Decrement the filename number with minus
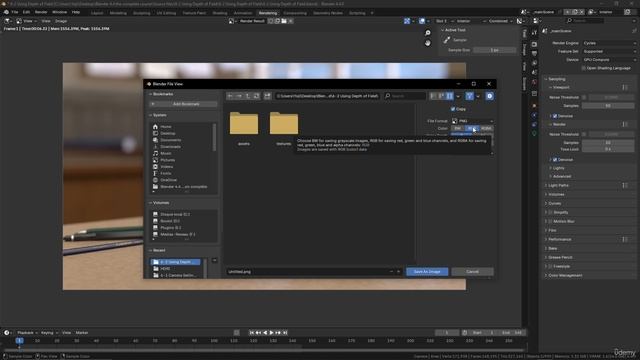This screenshot has width=640, height=360. (x=391, y=271)
